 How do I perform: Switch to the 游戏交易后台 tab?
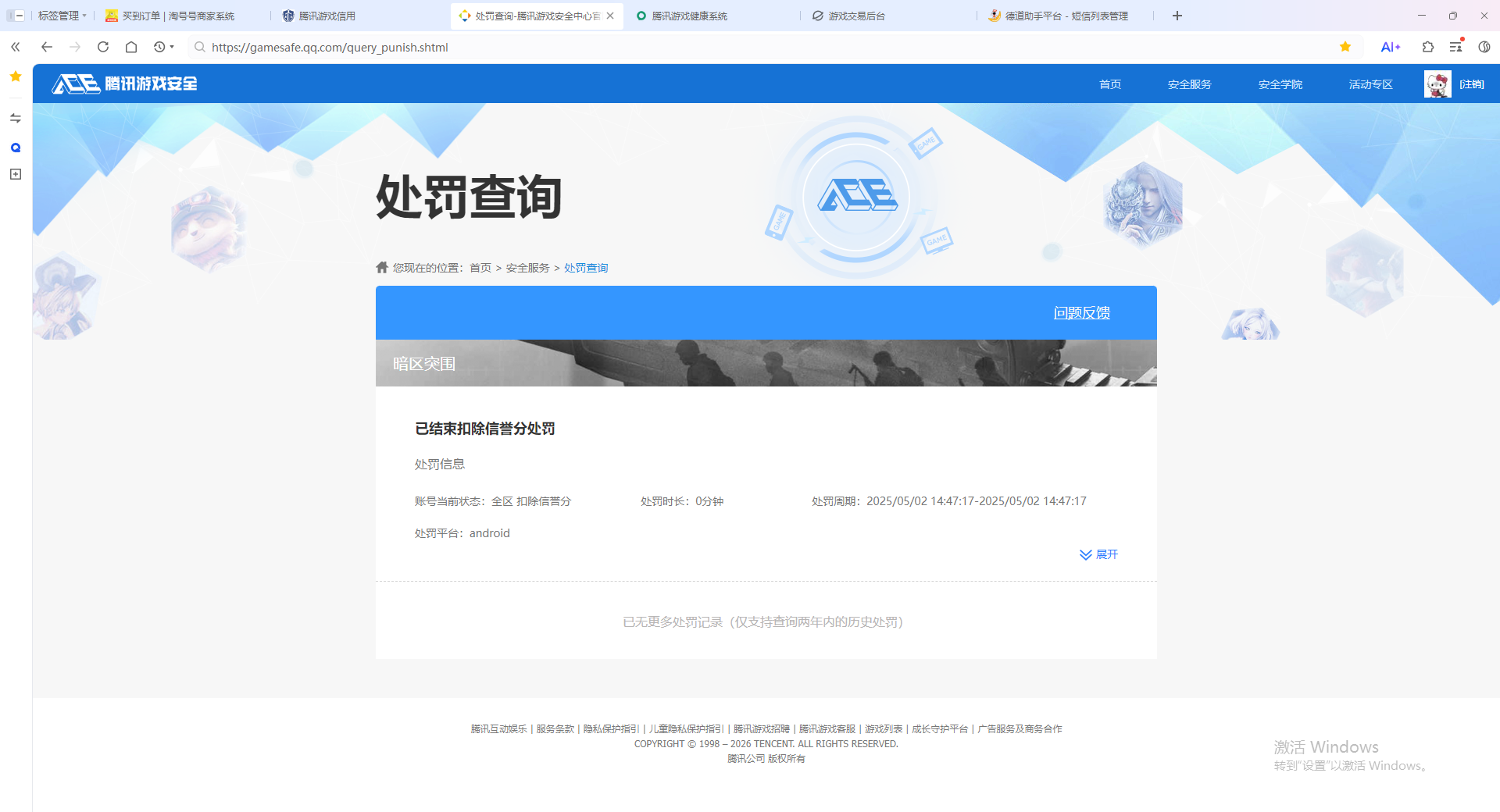tap(856, 16)
